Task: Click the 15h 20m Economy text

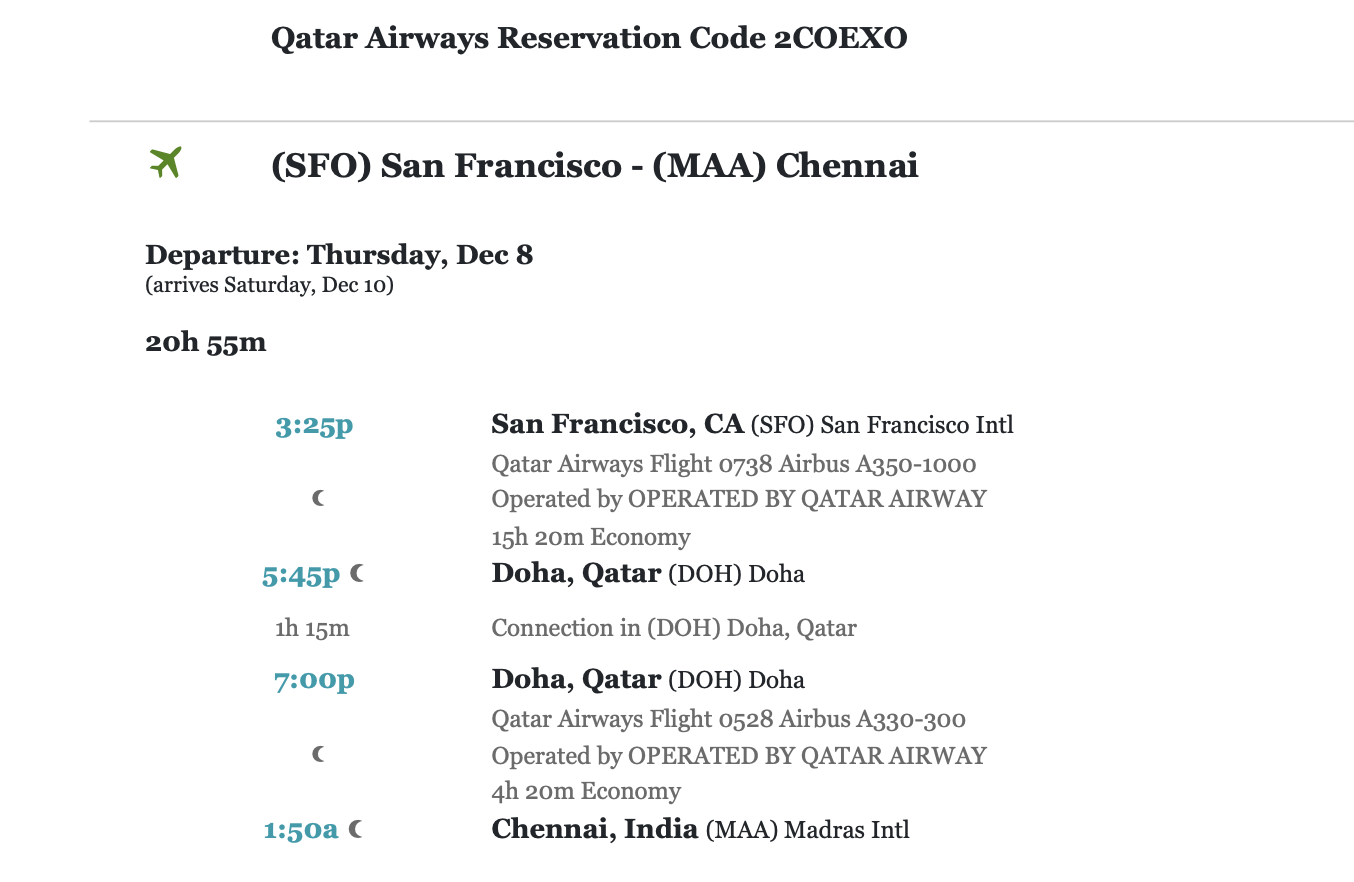Action: point(590,537)
